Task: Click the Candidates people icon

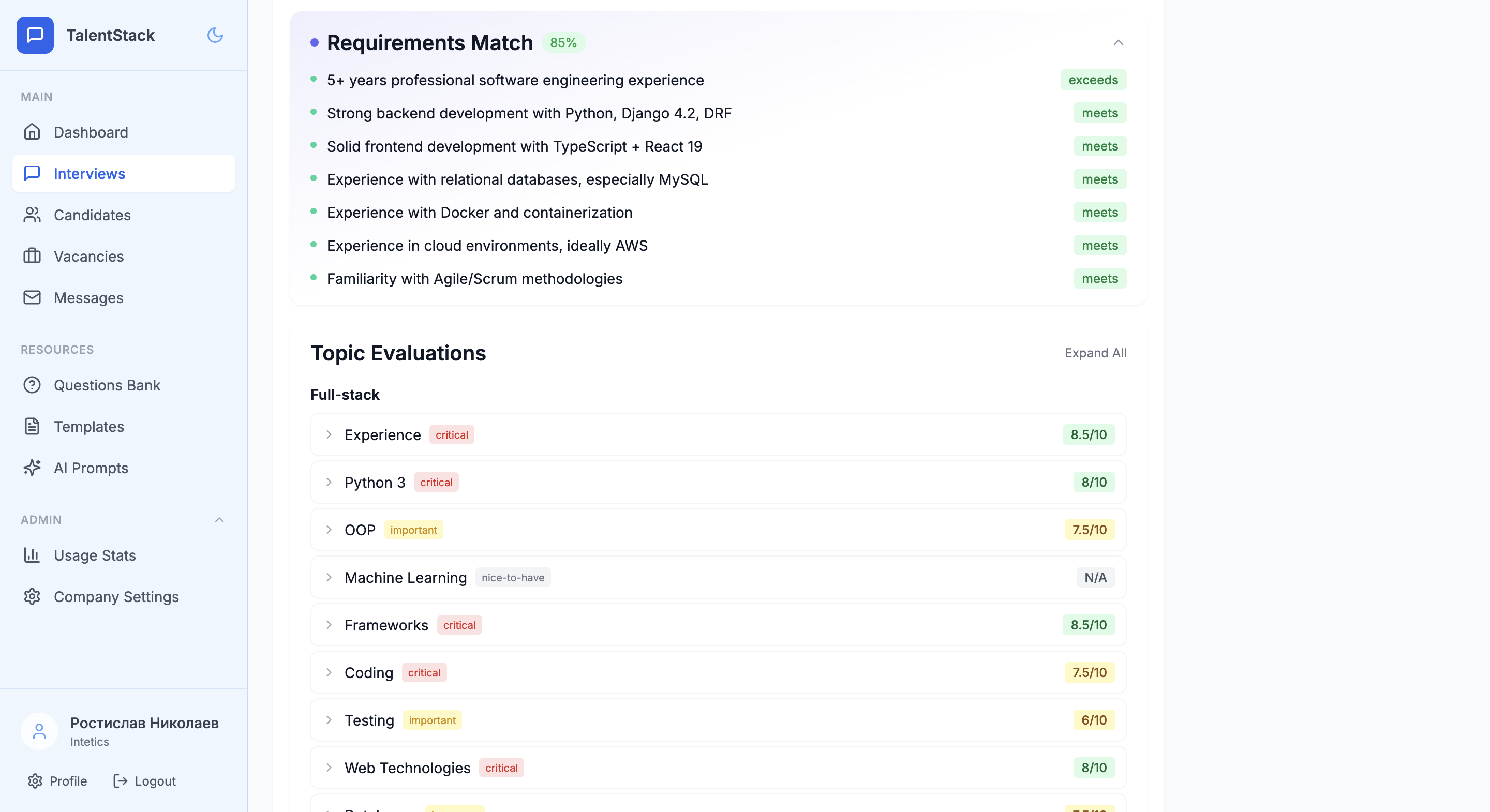Action: 33,215
